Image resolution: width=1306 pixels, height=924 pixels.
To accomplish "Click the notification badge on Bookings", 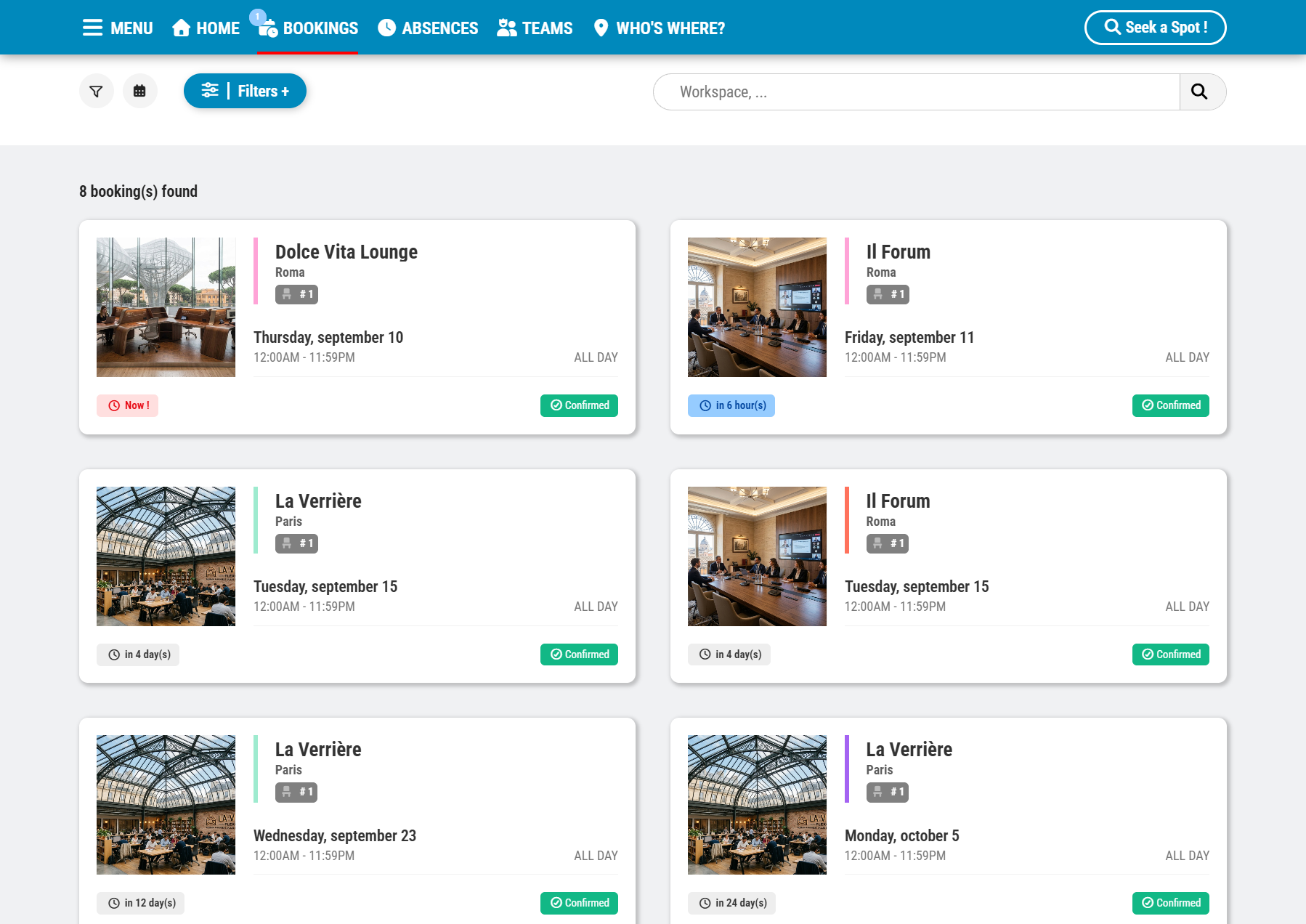I will pos(257,17).
